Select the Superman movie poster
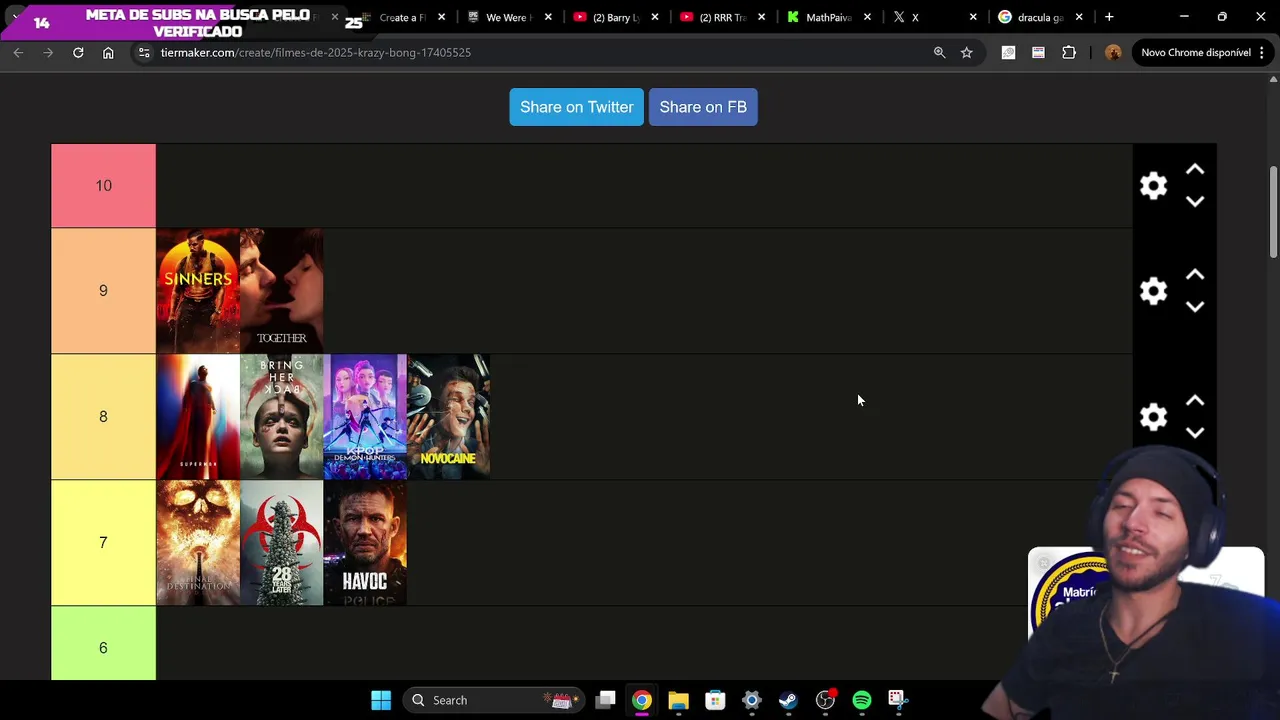Viewport: 1280px width, 720px height. (x=198, y=417)
